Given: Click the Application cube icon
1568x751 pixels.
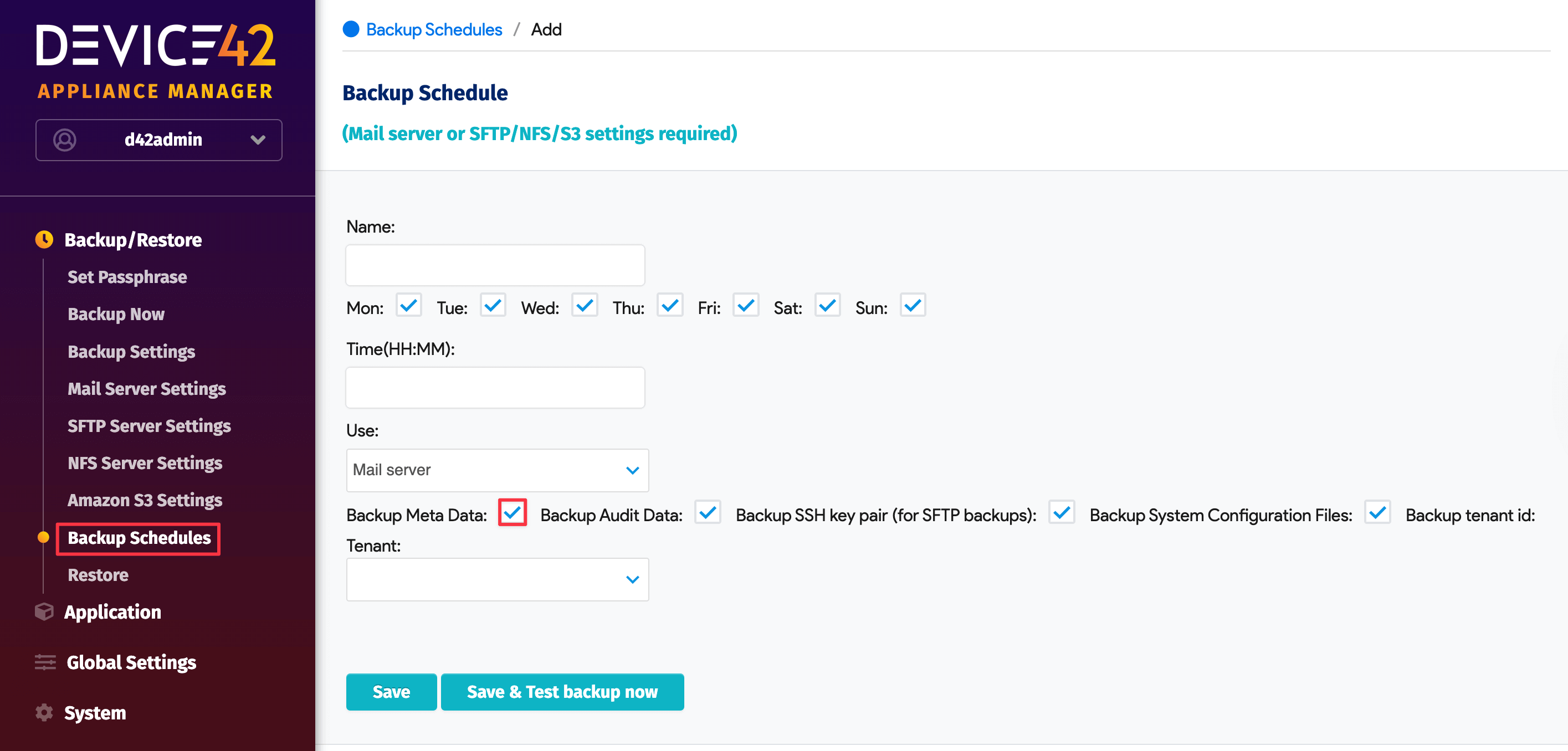Looking at the screenshot, I should [44, 611].
